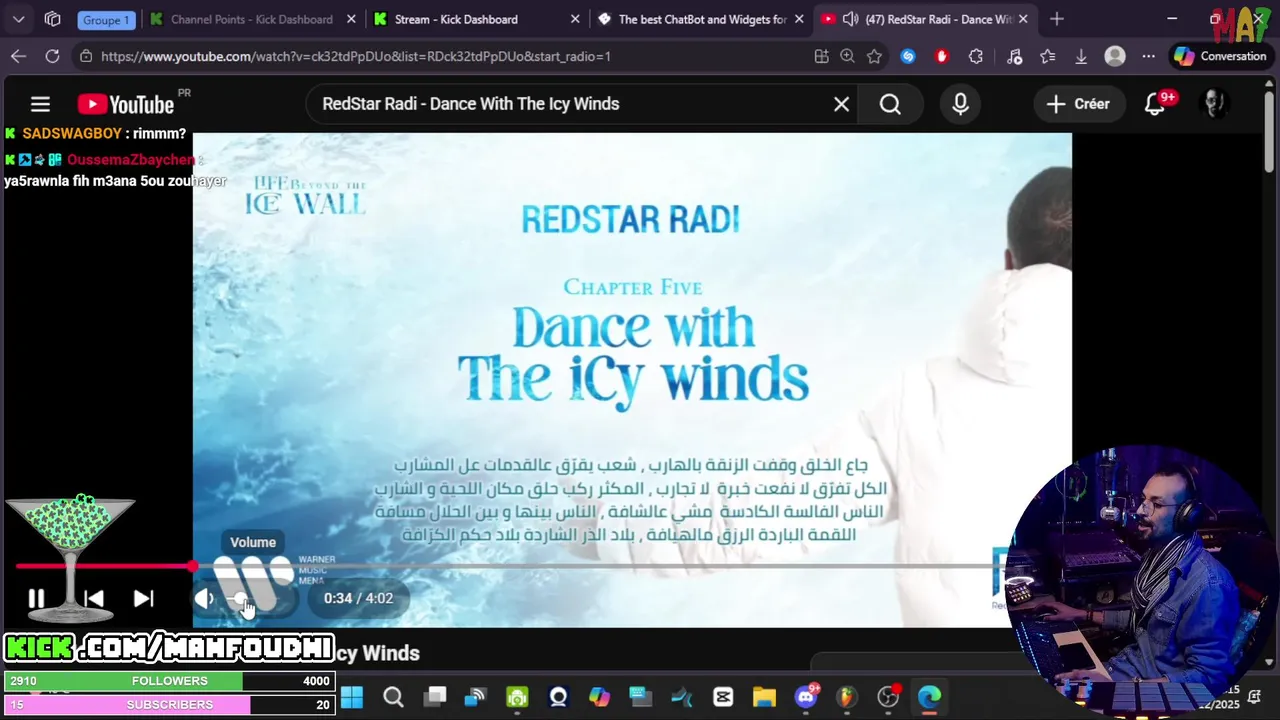Open Windows taskbar search
Viewport: 1280px width, 720px height.
click(393, 697)
